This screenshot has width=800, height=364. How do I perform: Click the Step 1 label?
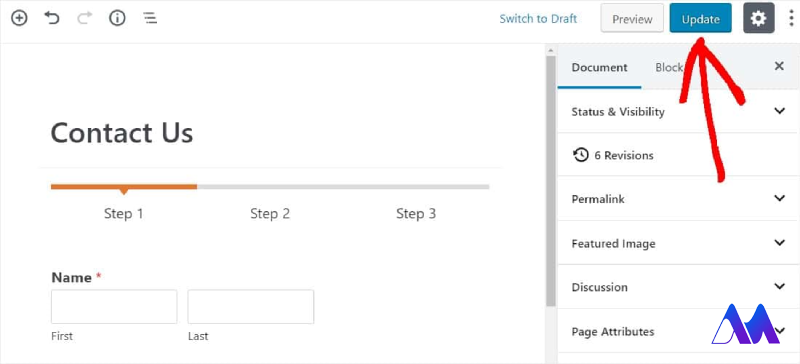[123, 213]
